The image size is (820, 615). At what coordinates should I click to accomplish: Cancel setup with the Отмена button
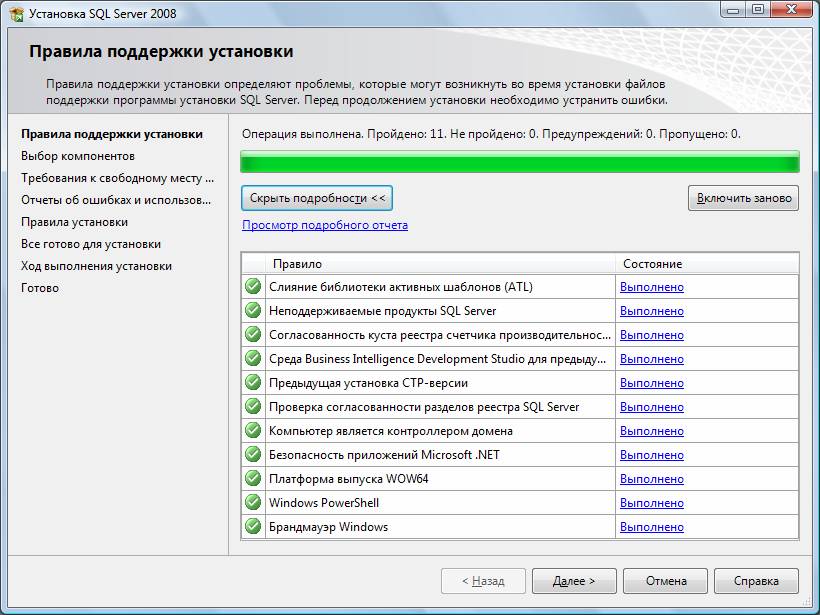tap(665, 581)
